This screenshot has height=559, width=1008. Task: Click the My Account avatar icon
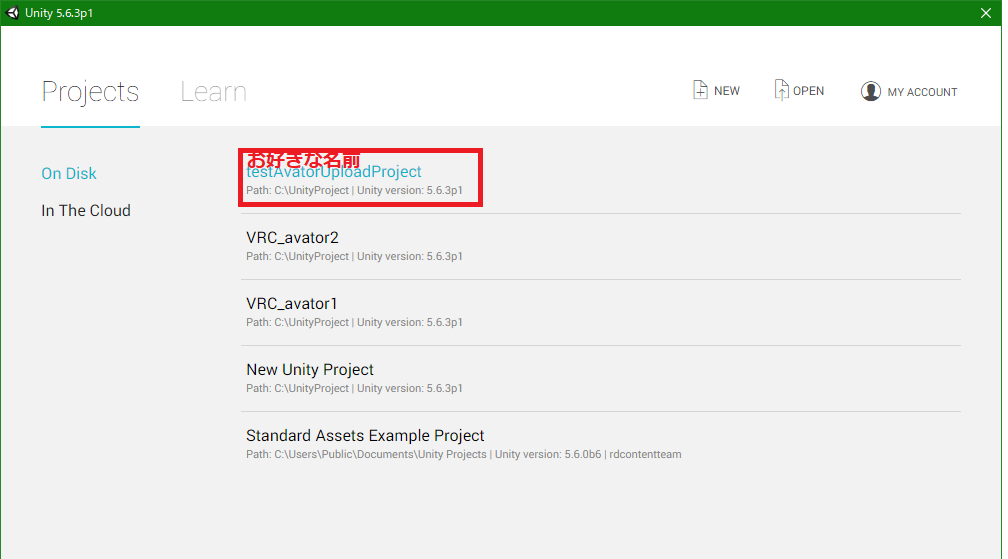870,91
